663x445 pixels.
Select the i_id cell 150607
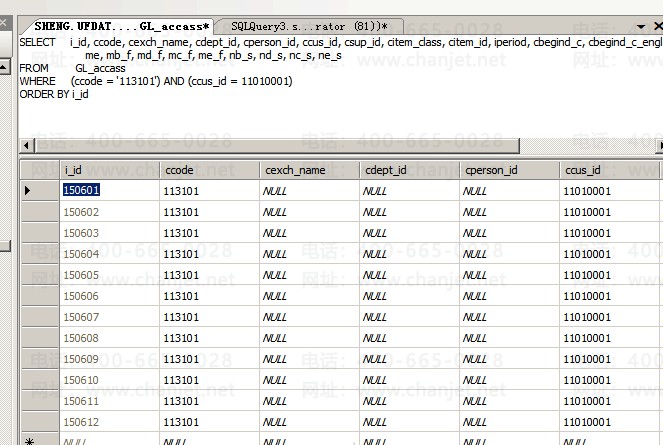pyautogui.click(x=110, y=317)
